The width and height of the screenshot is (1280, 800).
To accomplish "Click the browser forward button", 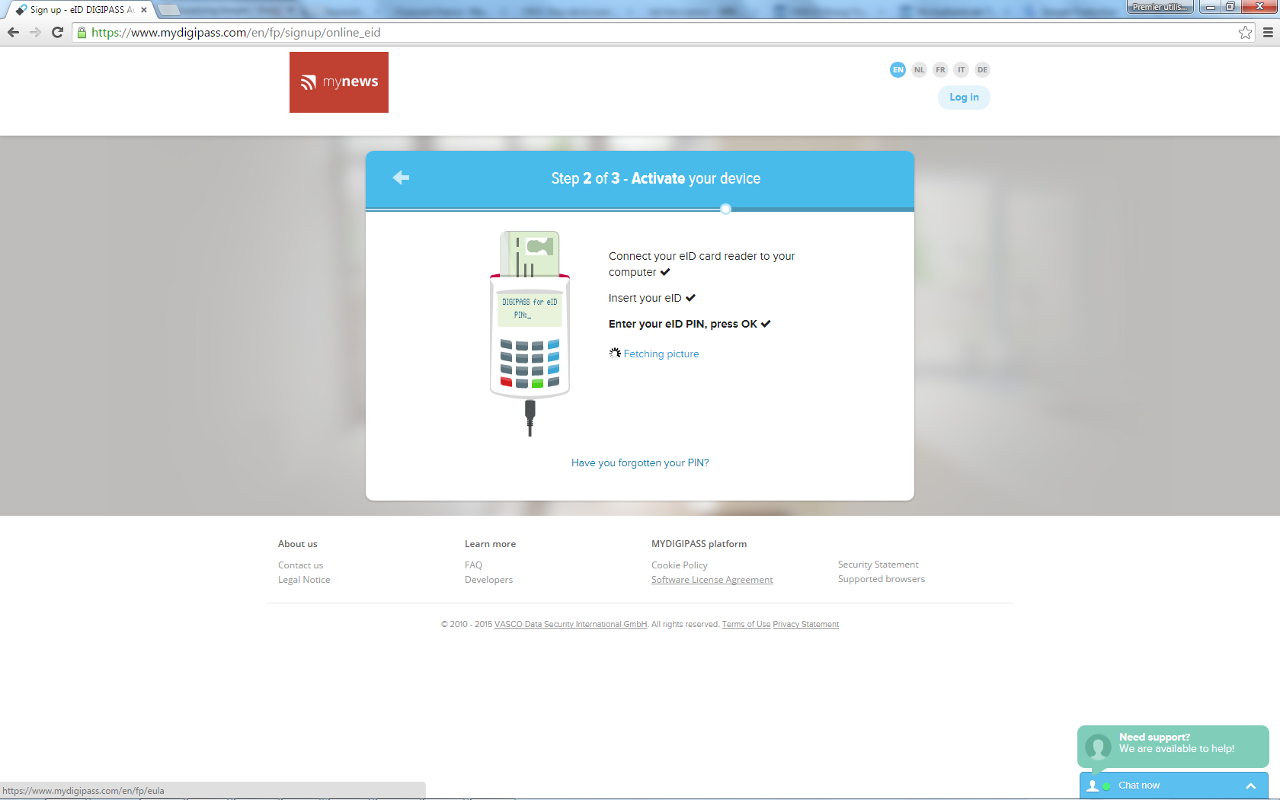I will coord(35,32).
